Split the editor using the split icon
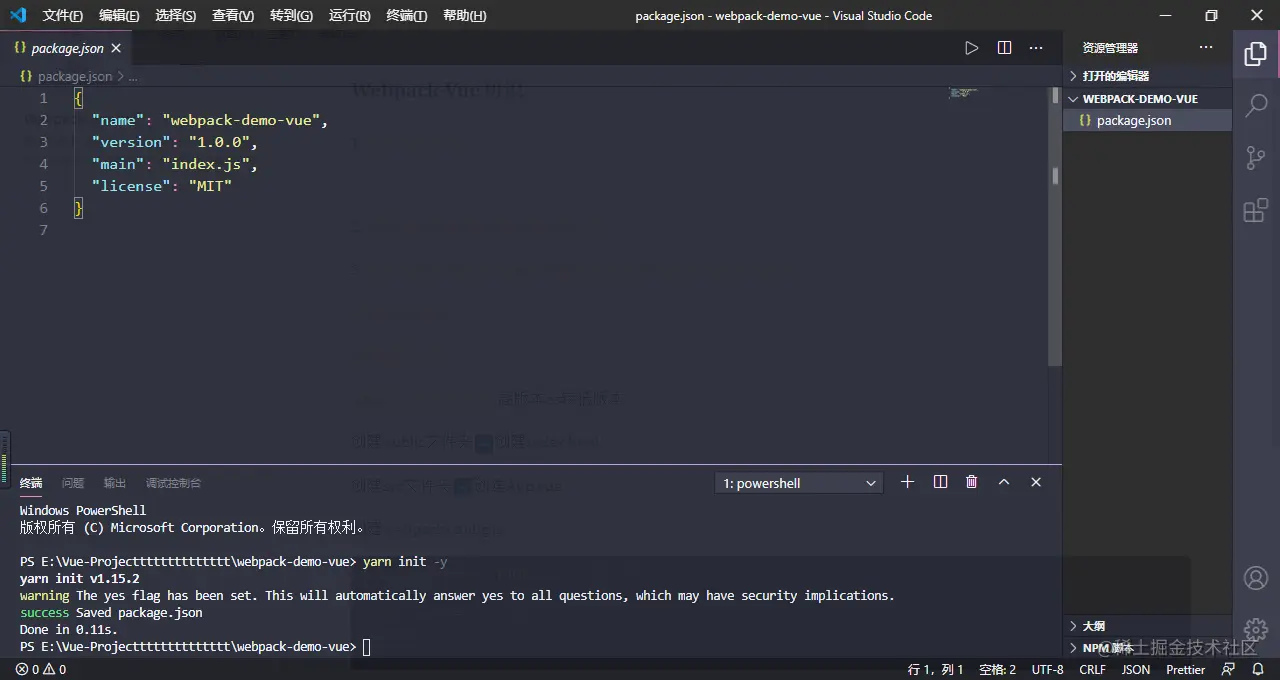Screen dimensions: 1280x680 click(1004, 47)
